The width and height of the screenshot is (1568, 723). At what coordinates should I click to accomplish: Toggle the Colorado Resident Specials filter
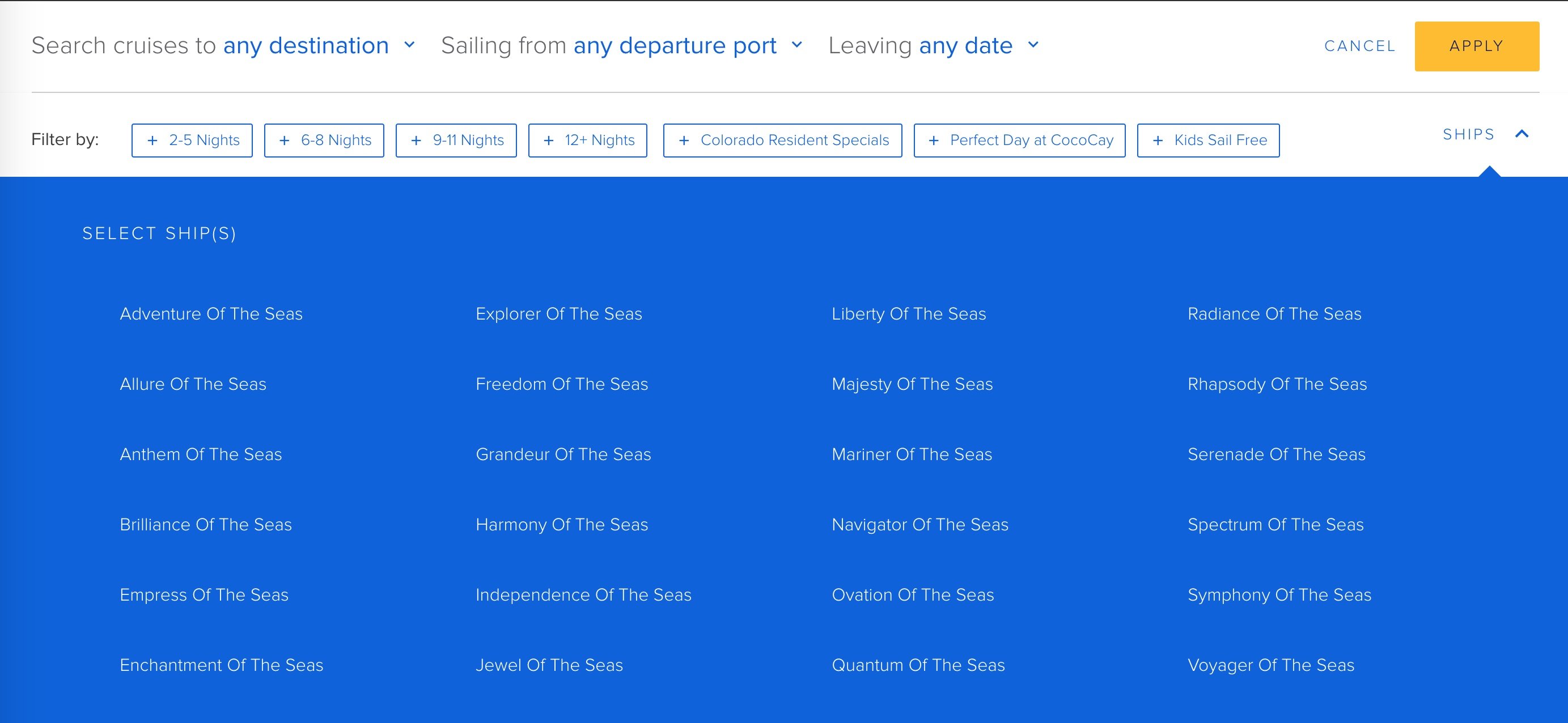tap(783, 141)
